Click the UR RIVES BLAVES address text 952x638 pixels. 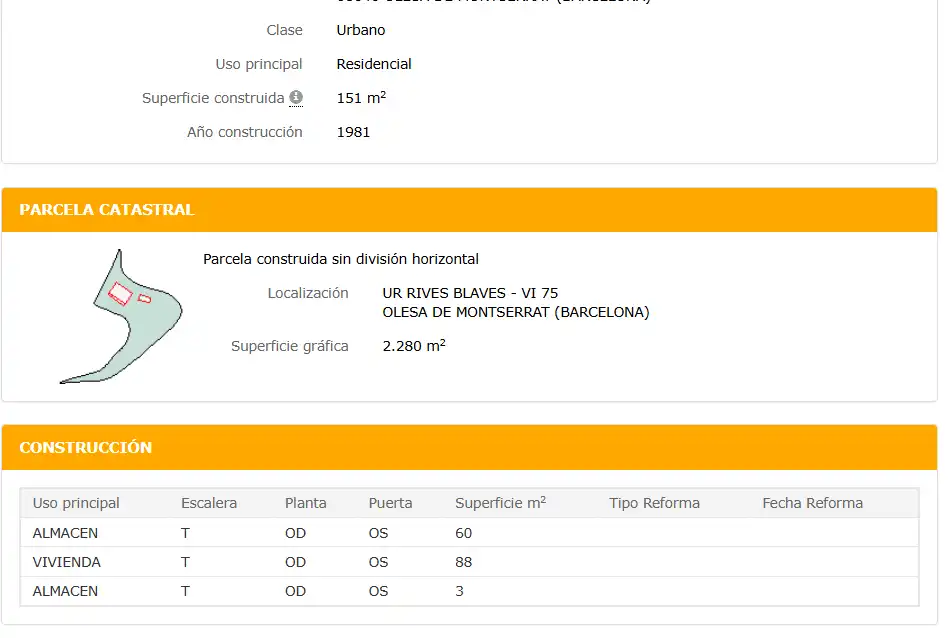[470, 293]
